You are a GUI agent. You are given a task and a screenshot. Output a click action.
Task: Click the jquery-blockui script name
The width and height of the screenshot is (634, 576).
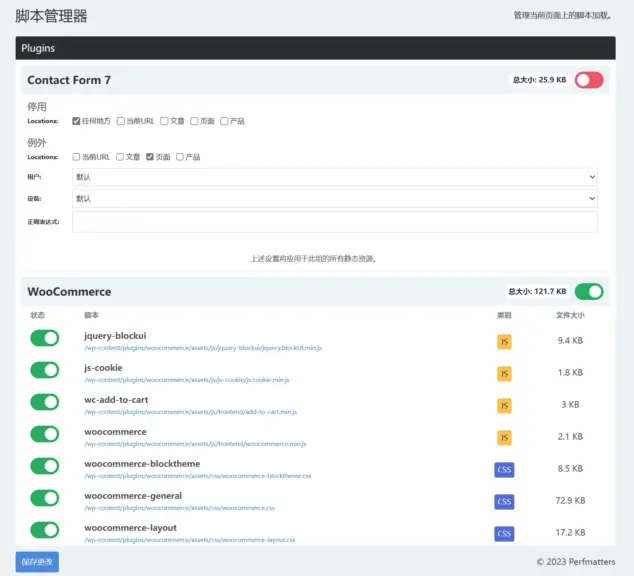(x=115, y=336)
